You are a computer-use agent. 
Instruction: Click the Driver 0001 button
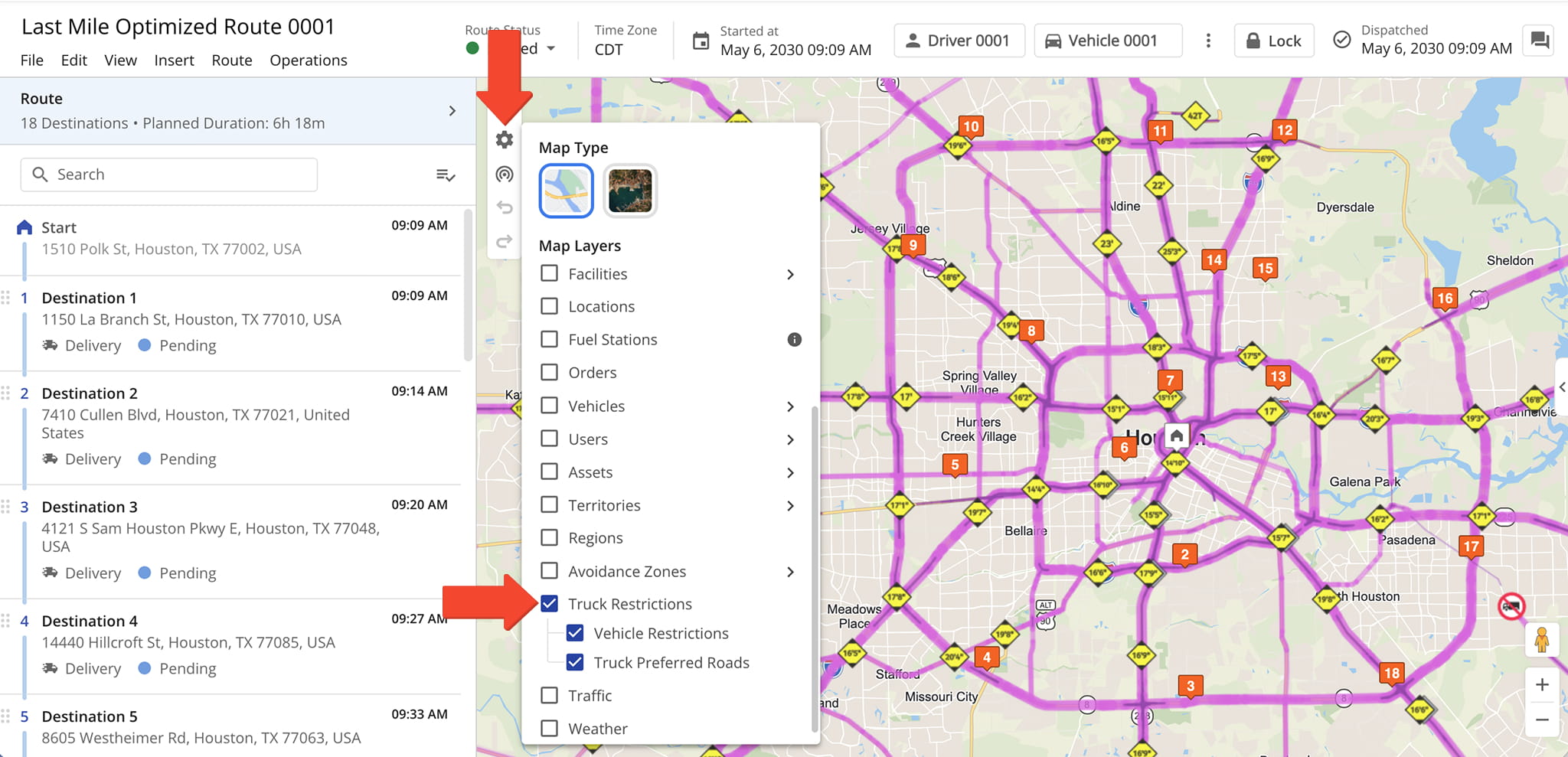coord(959,41)
